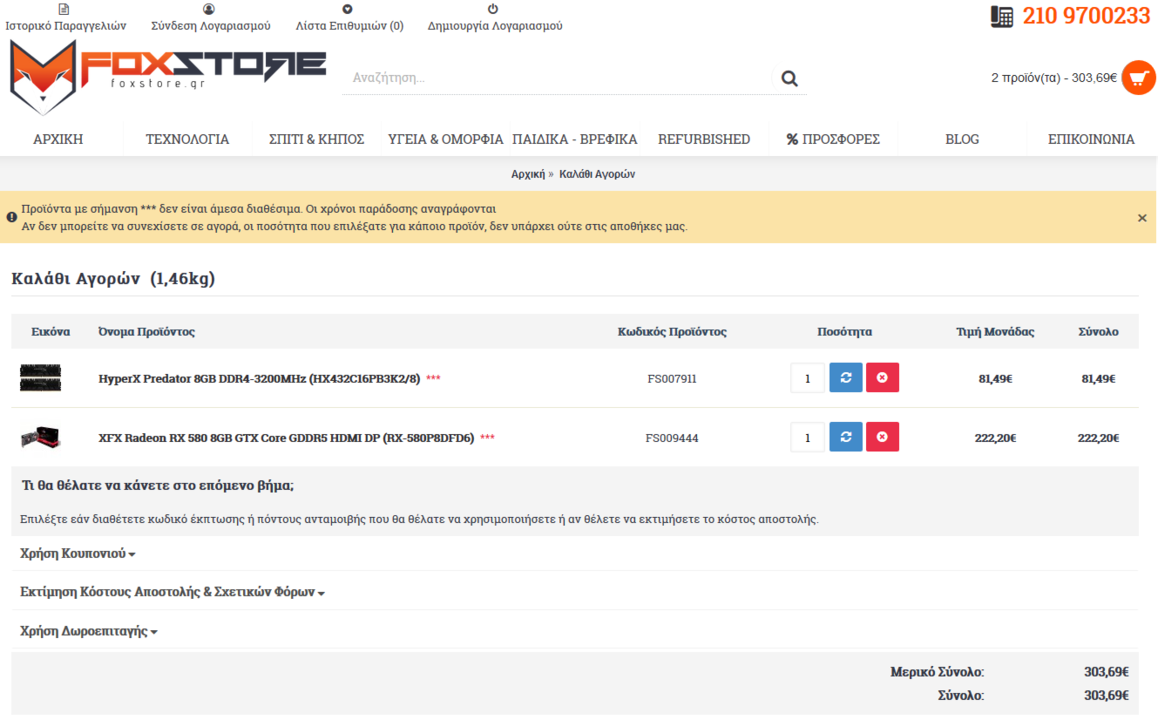Expand Χρήση Δωροεπιταγής section

pos(89,631)
